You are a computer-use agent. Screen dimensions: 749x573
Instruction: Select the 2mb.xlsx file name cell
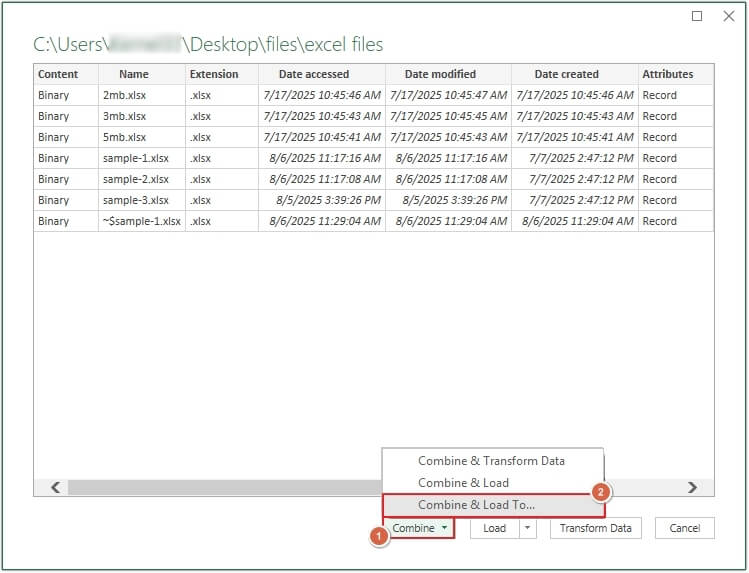(x=124, y=95)
